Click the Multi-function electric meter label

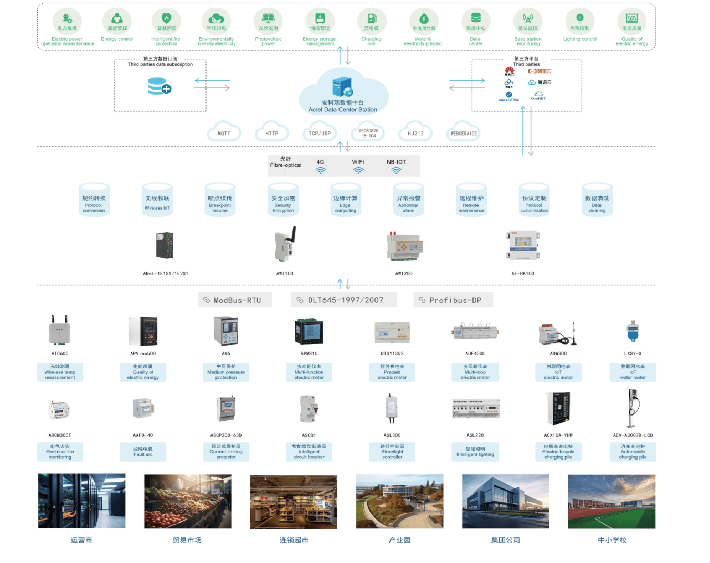[x=309, y=372]
